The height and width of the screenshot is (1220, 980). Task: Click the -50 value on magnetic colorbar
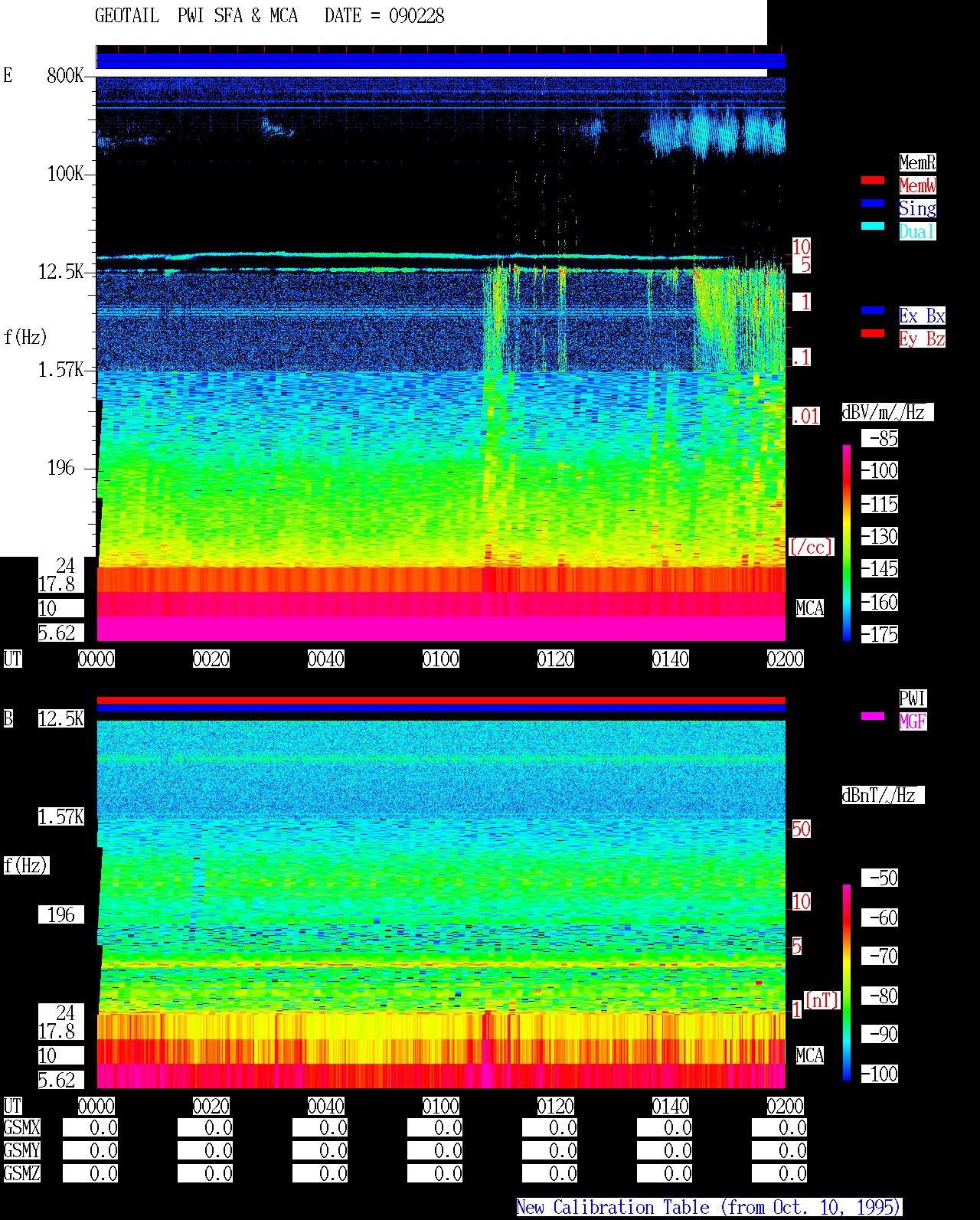880,878
